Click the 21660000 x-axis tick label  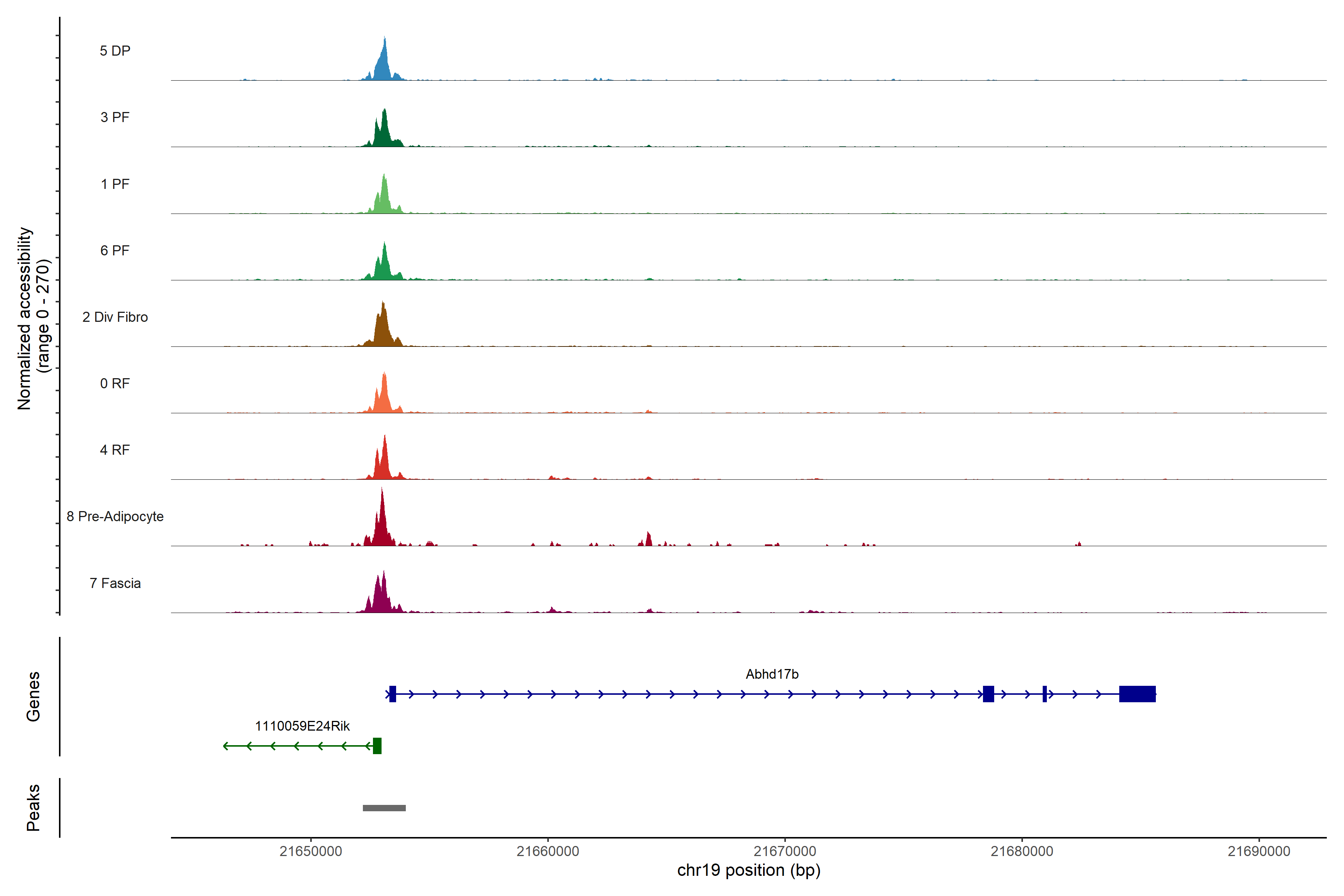click(x=547, y=852)
